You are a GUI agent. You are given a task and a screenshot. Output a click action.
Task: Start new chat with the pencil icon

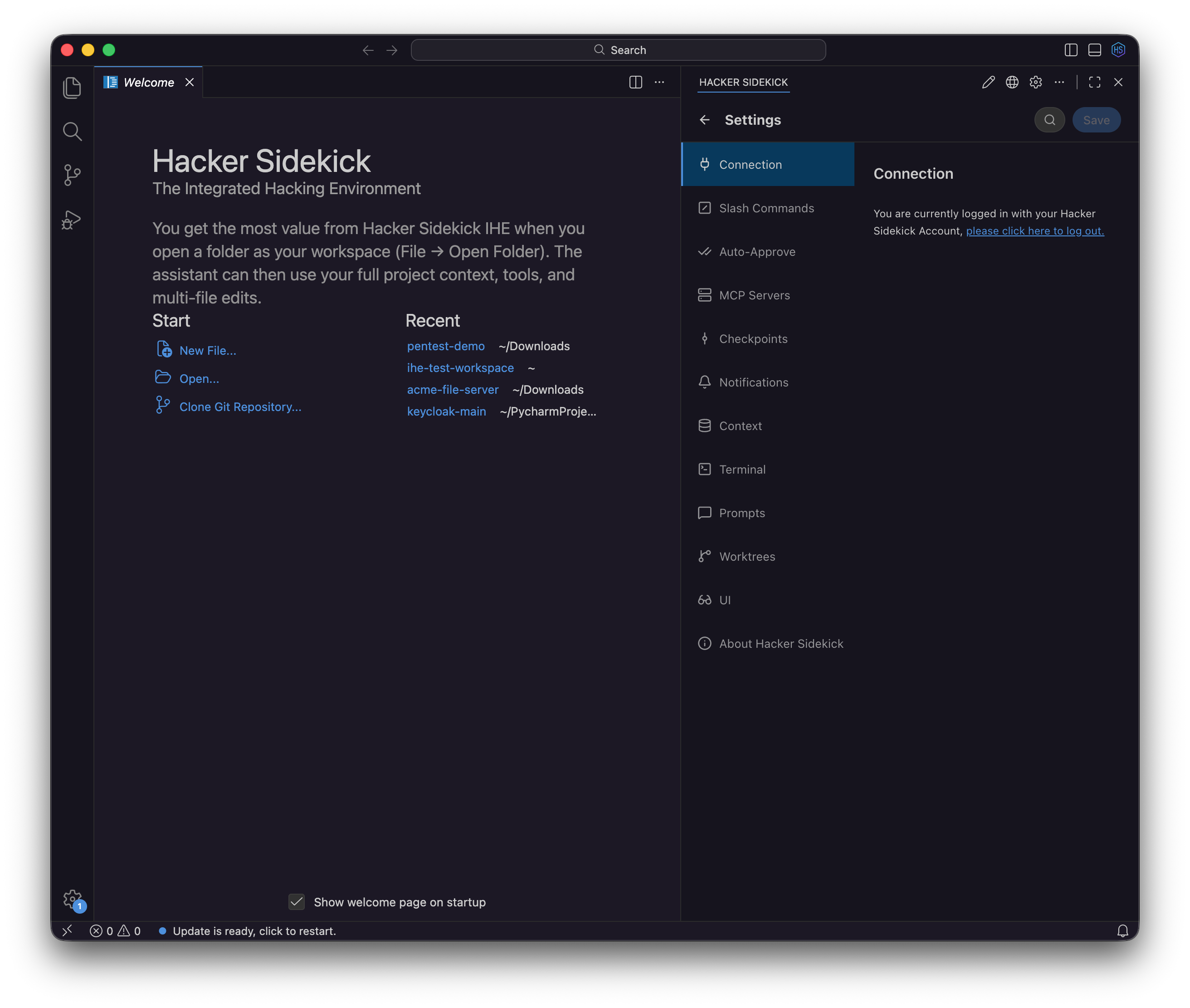tap(988, 82)
